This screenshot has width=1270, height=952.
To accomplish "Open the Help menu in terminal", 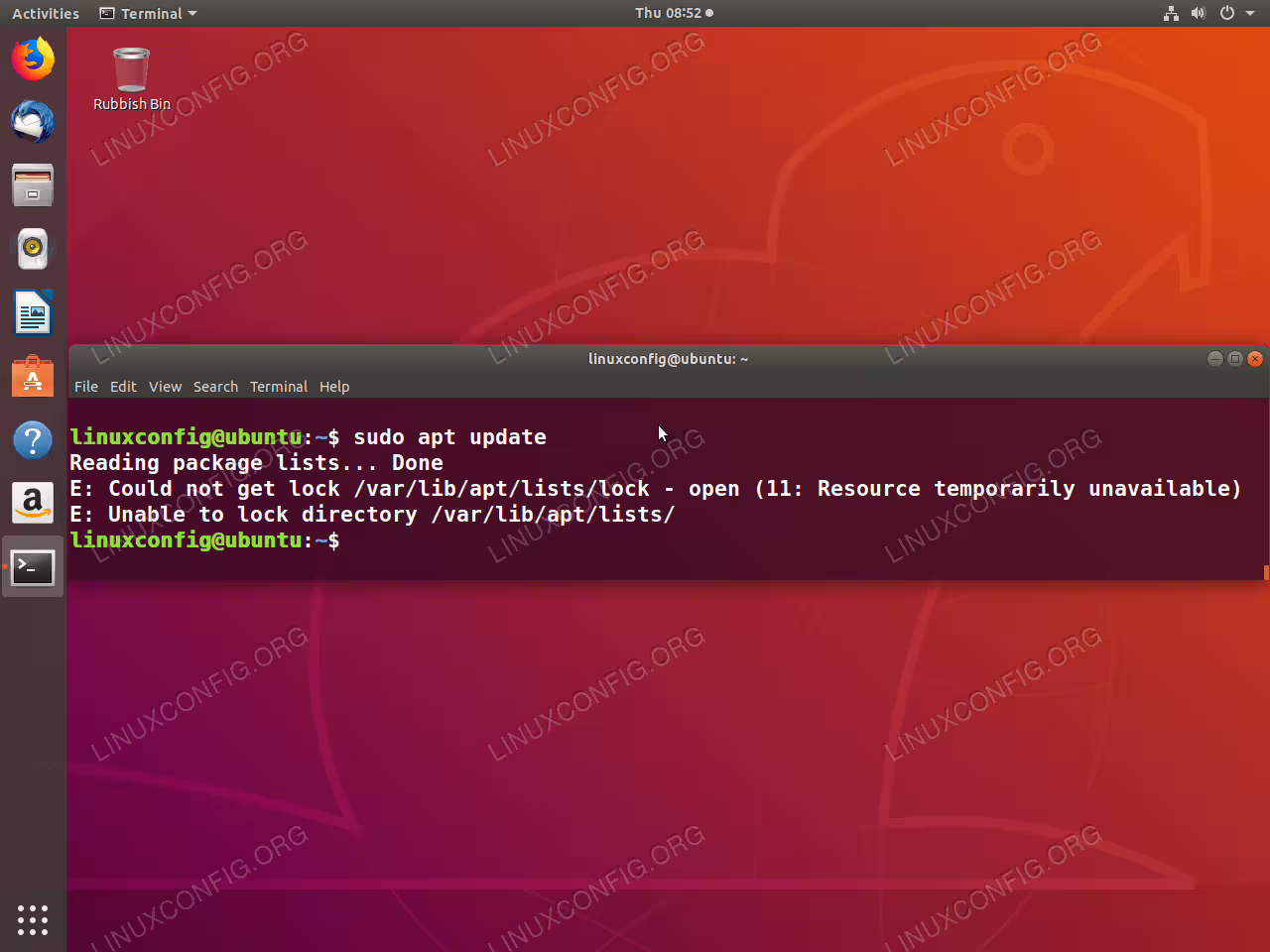I will [x=334, y=387].
